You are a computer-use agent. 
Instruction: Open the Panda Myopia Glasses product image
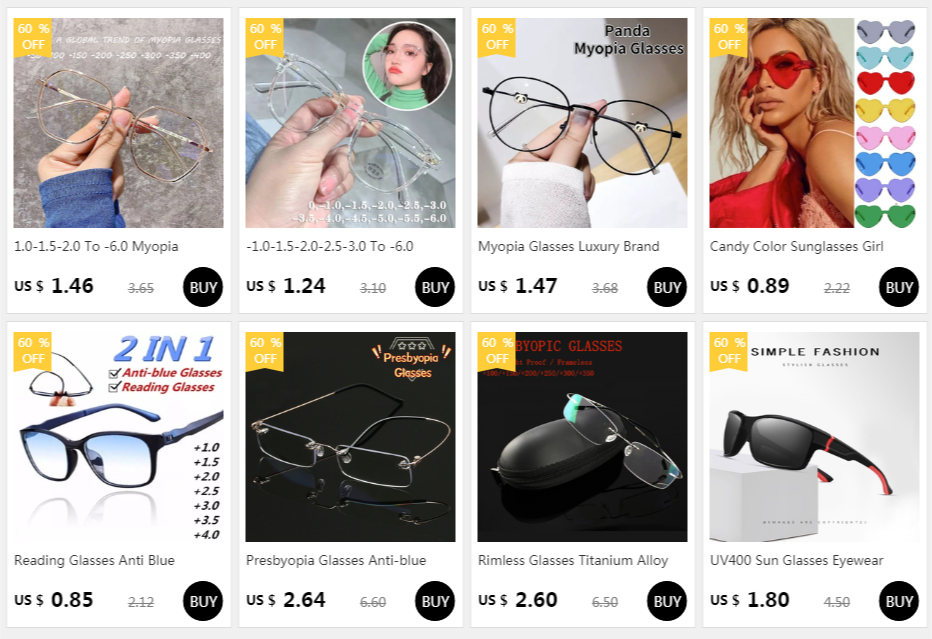click(582, 122)
